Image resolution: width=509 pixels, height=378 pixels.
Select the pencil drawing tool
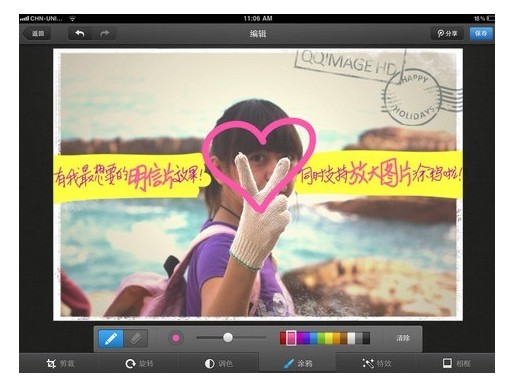pos(111,339)
